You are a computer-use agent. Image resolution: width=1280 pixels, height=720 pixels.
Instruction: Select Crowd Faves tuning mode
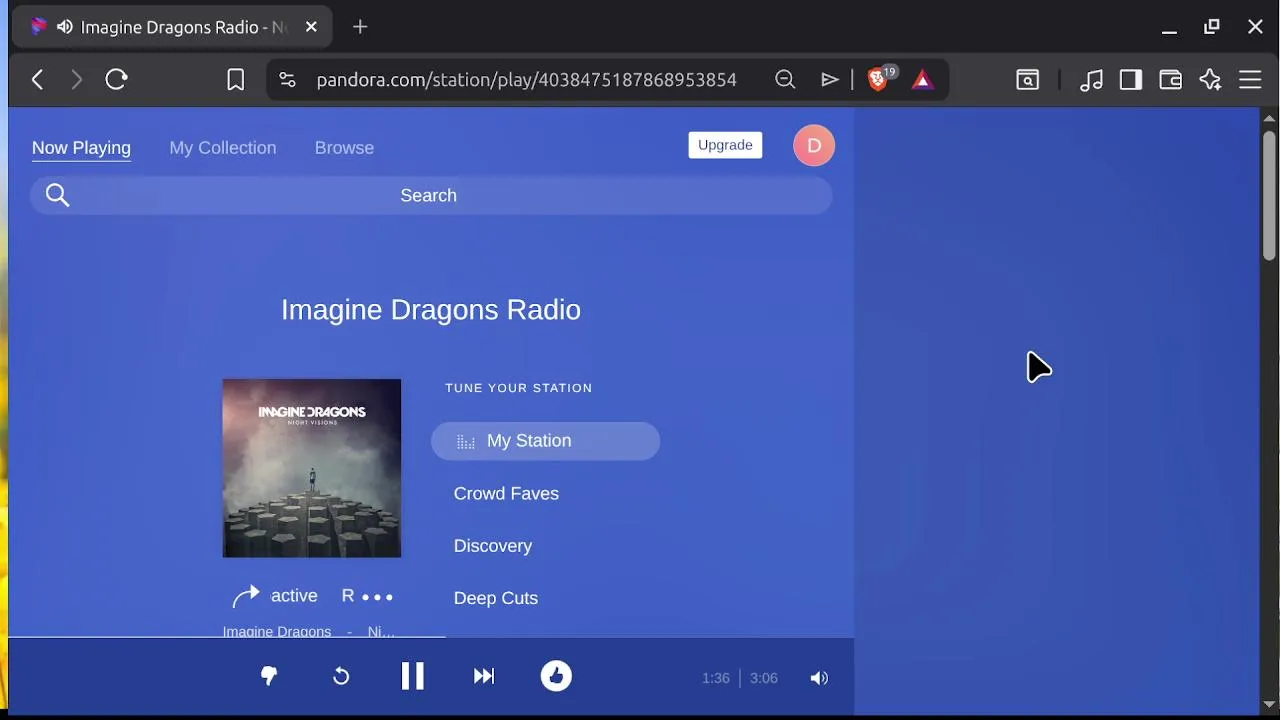click(x=506, y=494)
